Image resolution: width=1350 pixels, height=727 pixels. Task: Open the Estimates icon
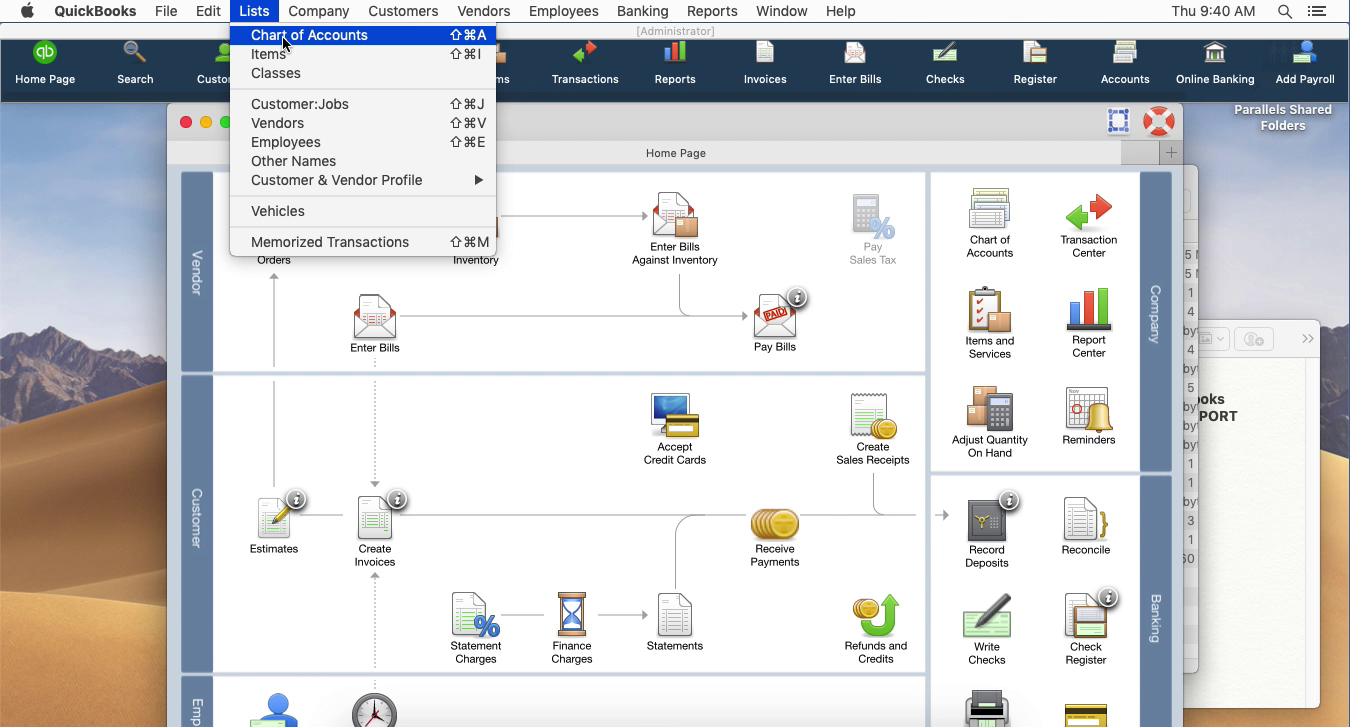pyautogui.click(x=274, y=517)
